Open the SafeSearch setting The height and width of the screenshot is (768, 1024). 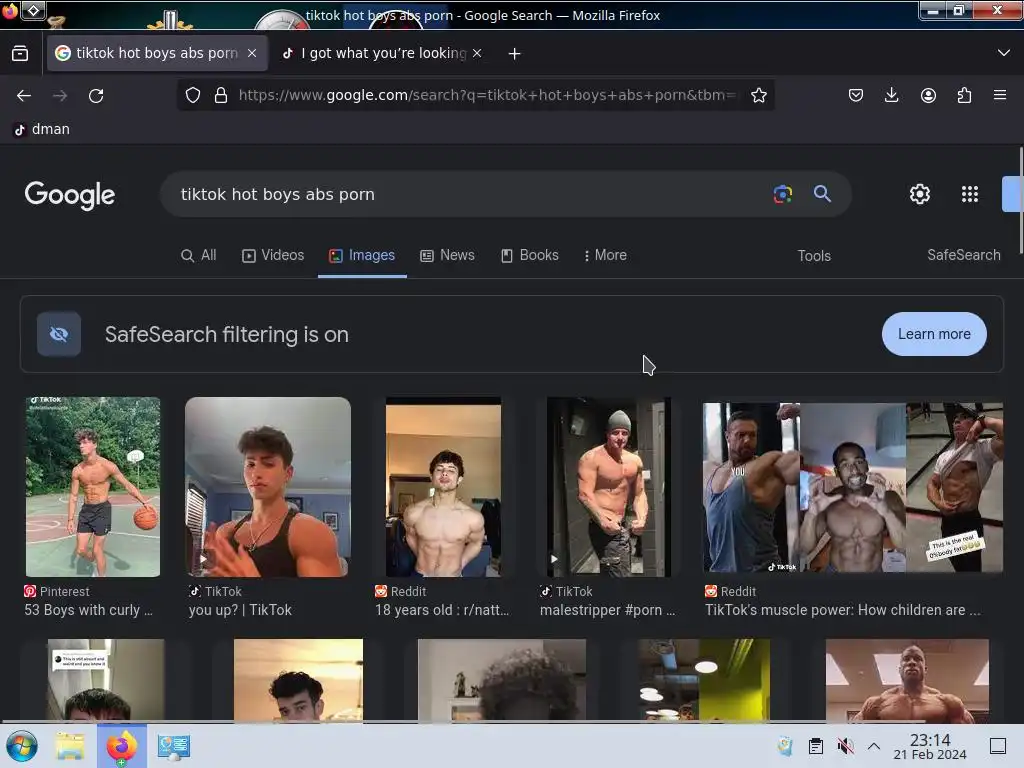coord(963,255)
